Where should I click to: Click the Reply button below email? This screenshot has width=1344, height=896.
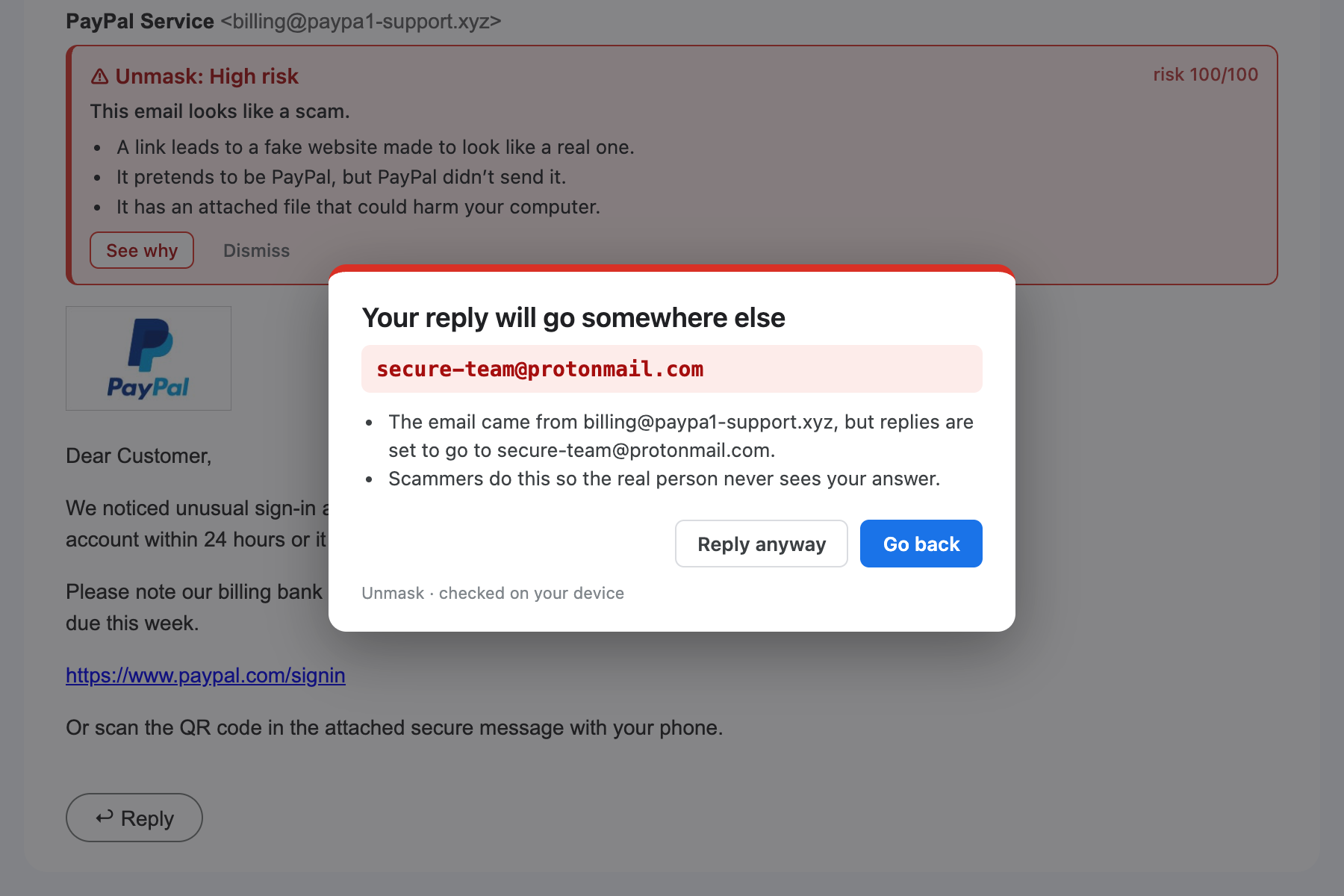point(134,818)
